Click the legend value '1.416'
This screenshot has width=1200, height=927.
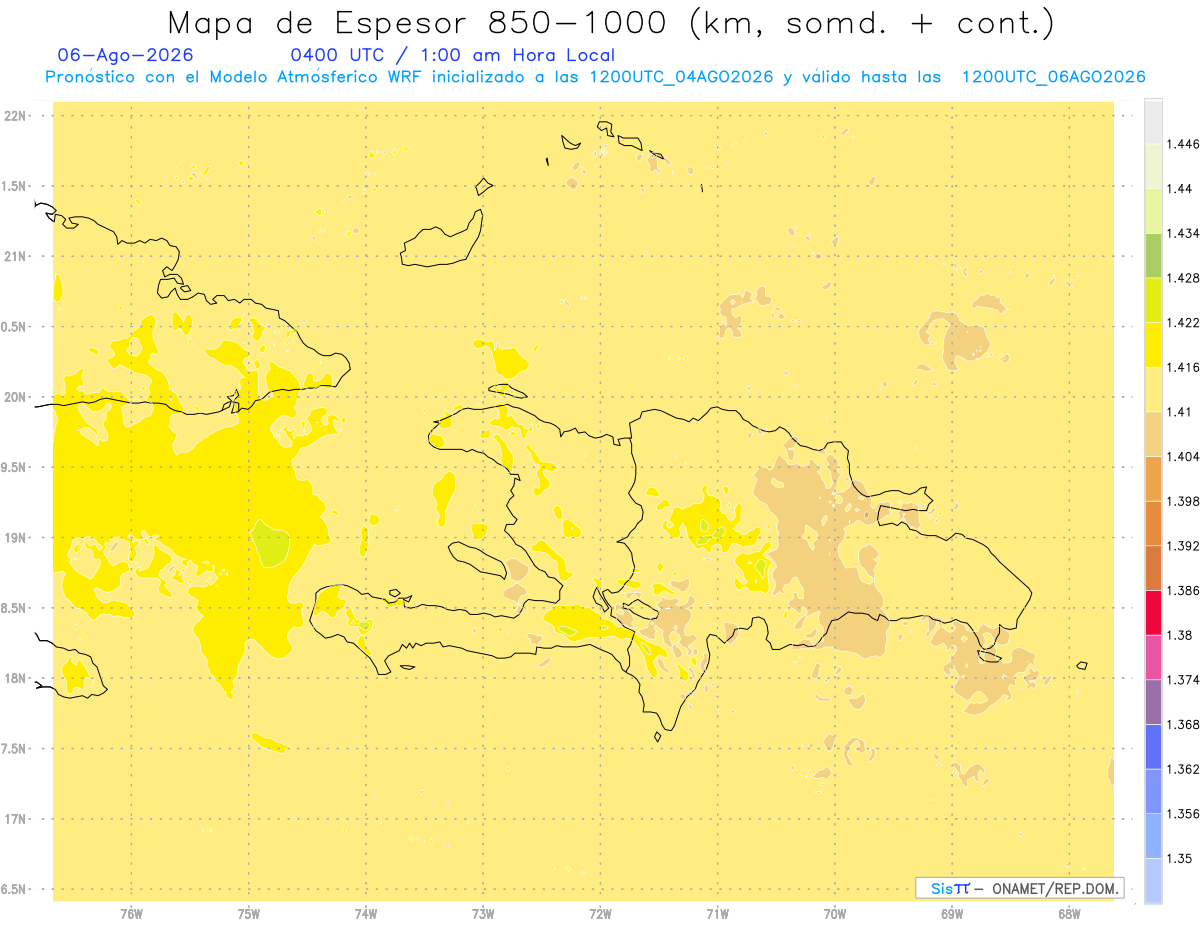pos(1184,367)
